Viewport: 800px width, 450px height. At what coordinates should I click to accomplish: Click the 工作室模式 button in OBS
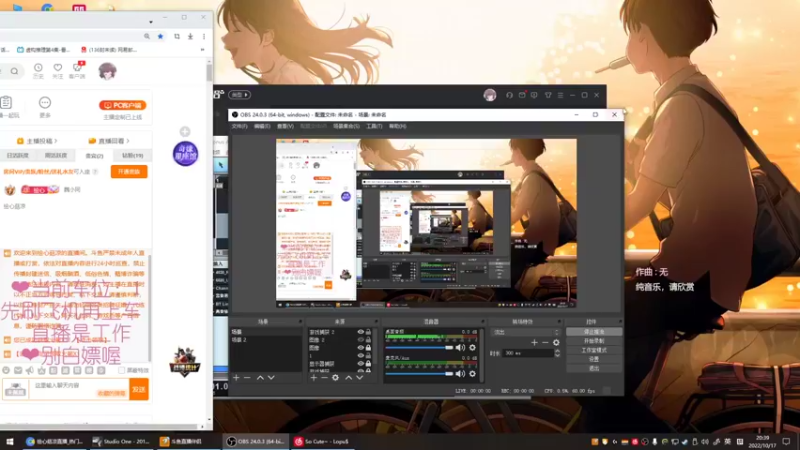(x=594, y=350)
